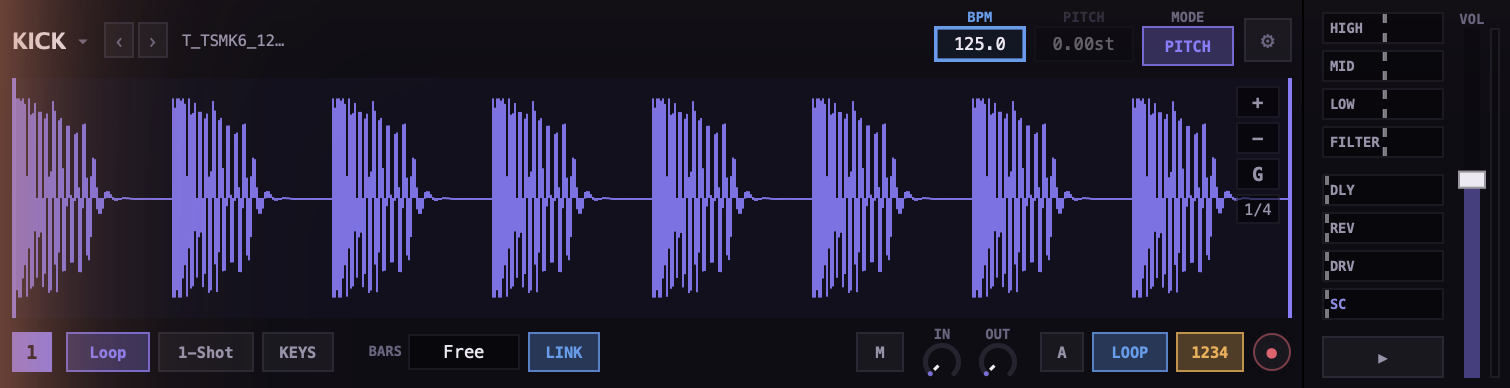1510x388 pixels.
Task: Click the end marker line of waveform
Action: click(x=1290, y=198)
